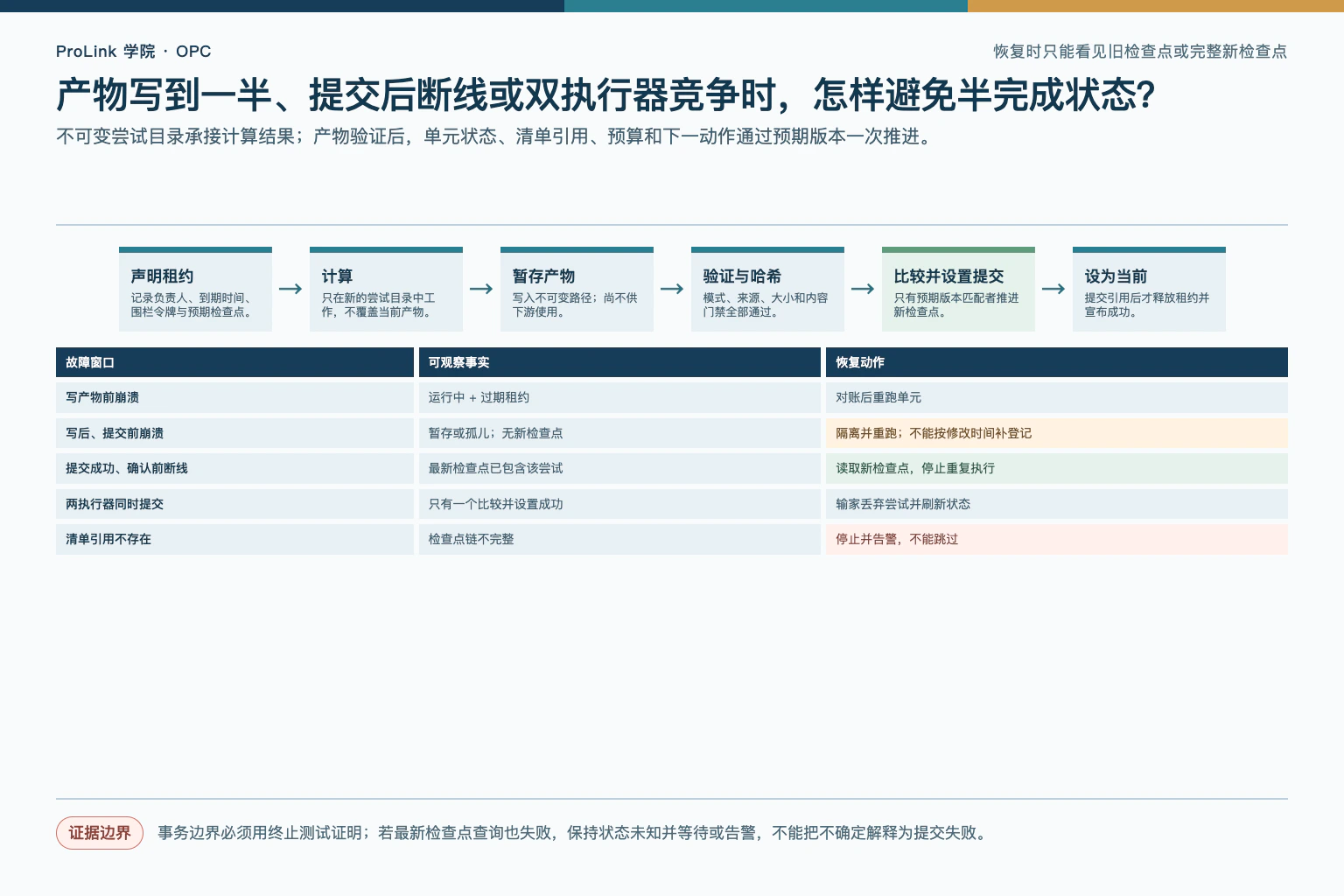
Task: Click the arrow between 暂存产物 and 验证与哈希
Action: point(672,289)
